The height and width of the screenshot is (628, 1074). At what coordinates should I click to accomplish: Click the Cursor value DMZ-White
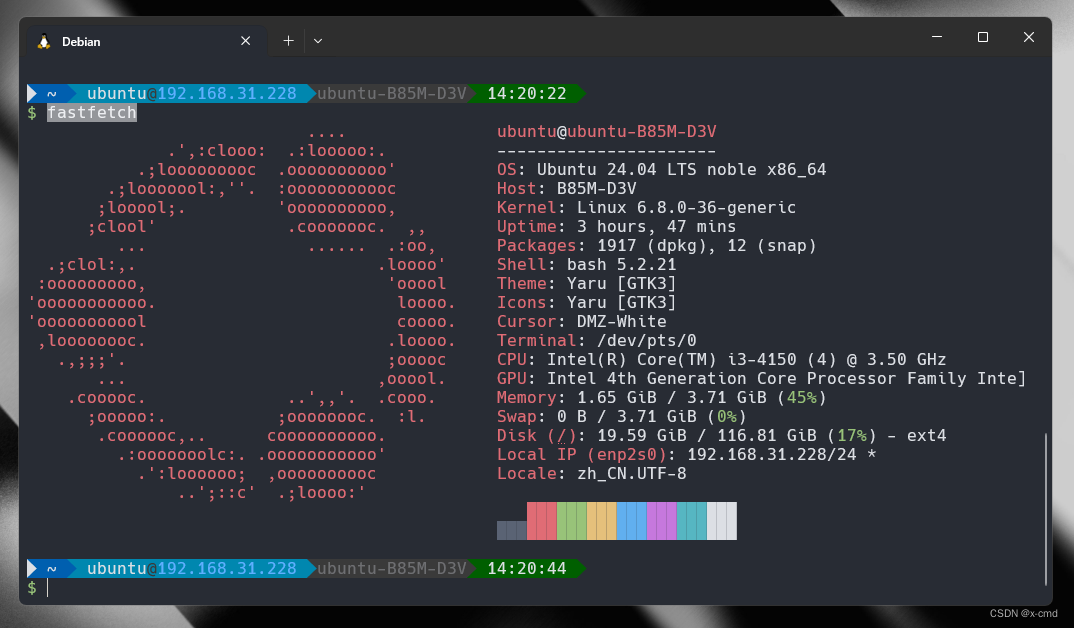click(621, 321)
